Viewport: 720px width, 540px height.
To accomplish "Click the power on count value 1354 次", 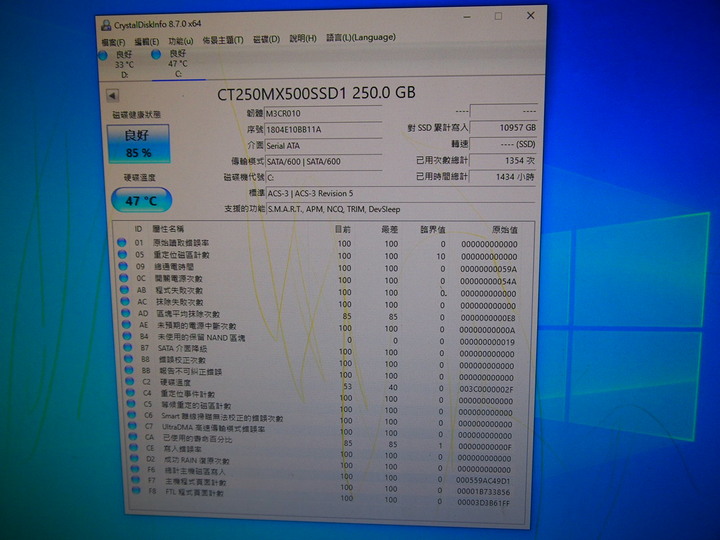I will (503, 160).
